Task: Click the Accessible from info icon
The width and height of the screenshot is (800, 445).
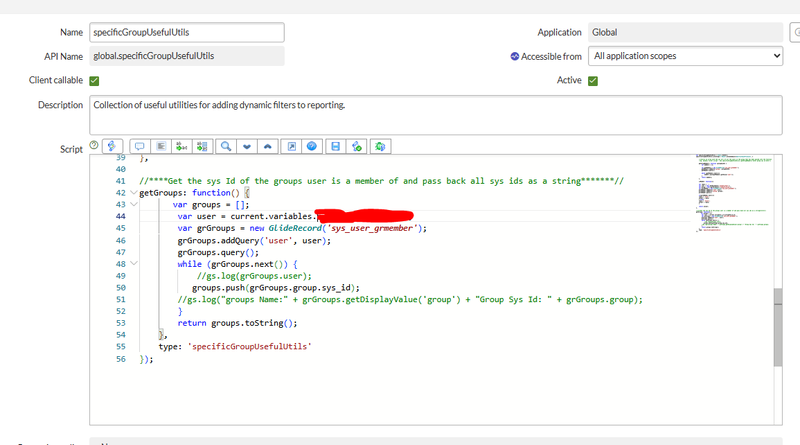Action: pyautogui.click(x=515, y=56)
